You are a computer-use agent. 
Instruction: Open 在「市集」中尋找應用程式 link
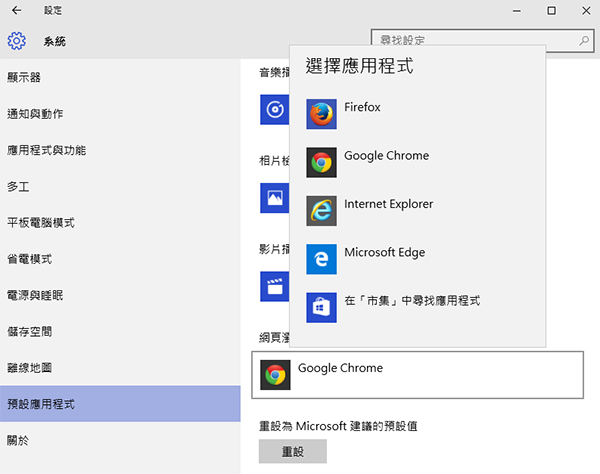412,301
